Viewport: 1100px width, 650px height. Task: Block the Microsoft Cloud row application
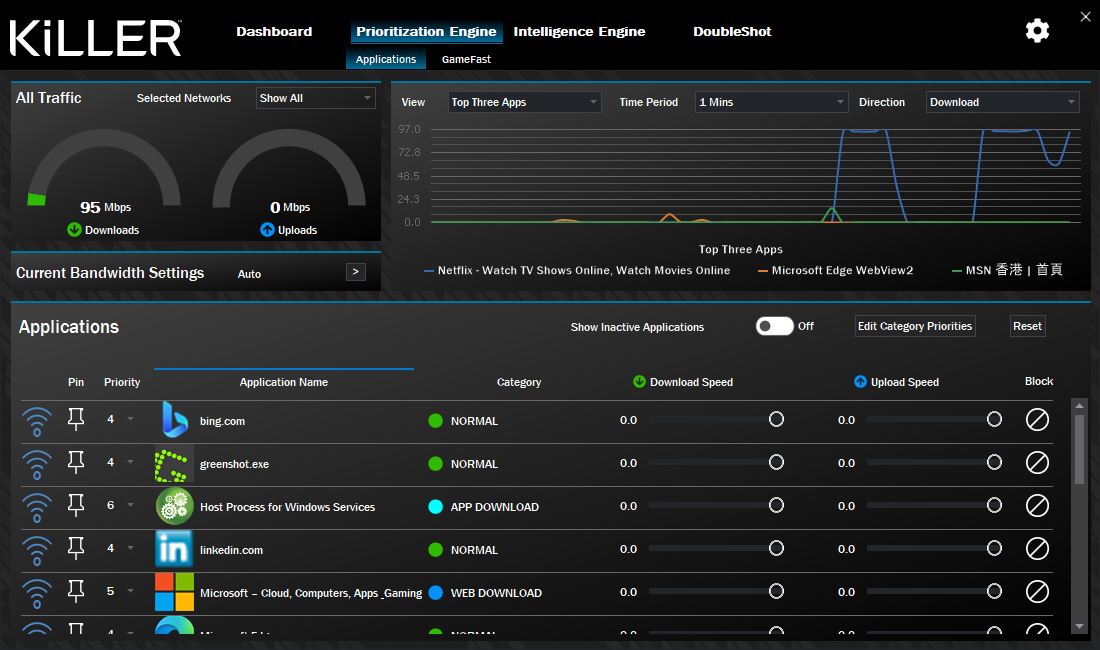tap(1037, 592)
